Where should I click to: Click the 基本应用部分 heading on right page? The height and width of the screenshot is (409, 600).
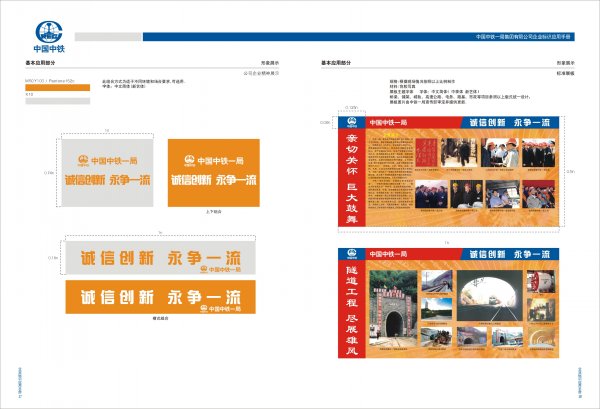[336, 62]
